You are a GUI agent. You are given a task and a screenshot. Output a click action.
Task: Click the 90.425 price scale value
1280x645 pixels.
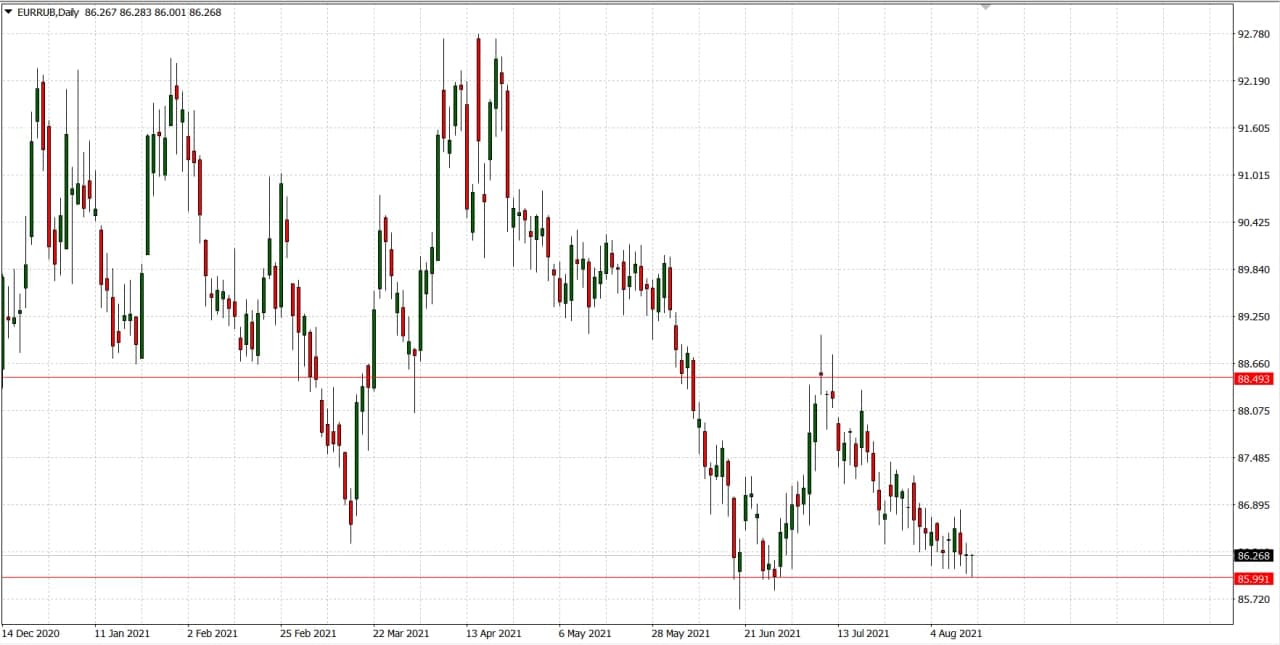tap(1254, 222)
